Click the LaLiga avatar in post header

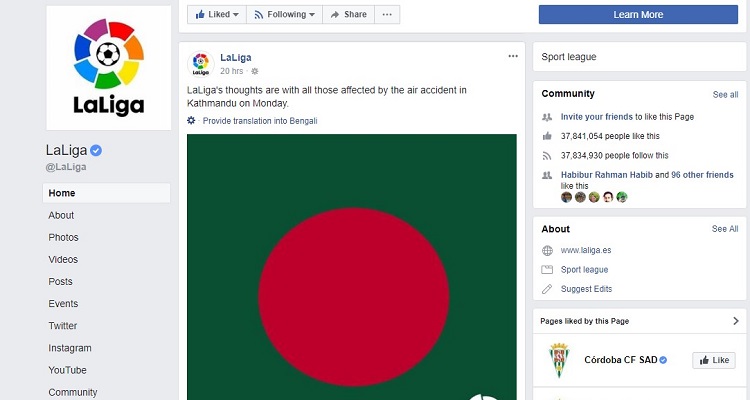point(201,63)
